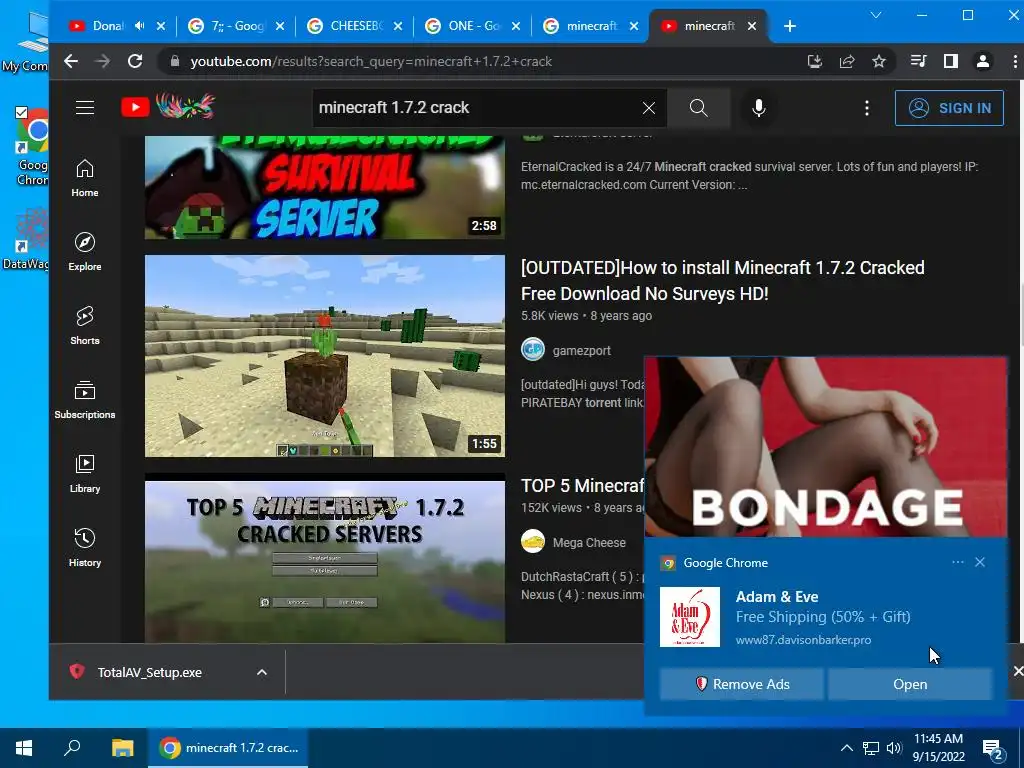
Task: Go to Home in YouTube sidebar
Action: pos(85,178)
